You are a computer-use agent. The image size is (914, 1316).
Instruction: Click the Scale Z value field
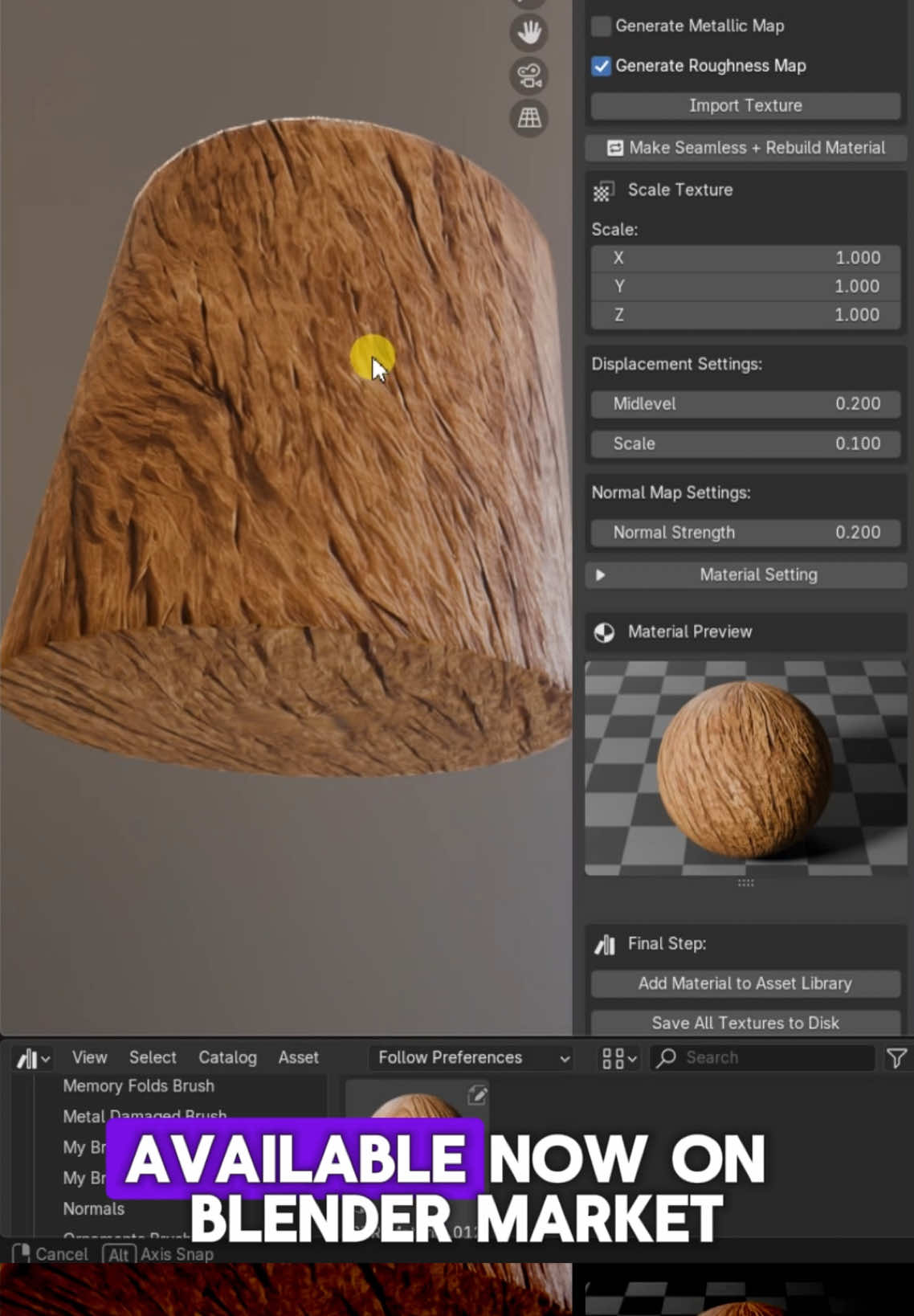[745, 315]
